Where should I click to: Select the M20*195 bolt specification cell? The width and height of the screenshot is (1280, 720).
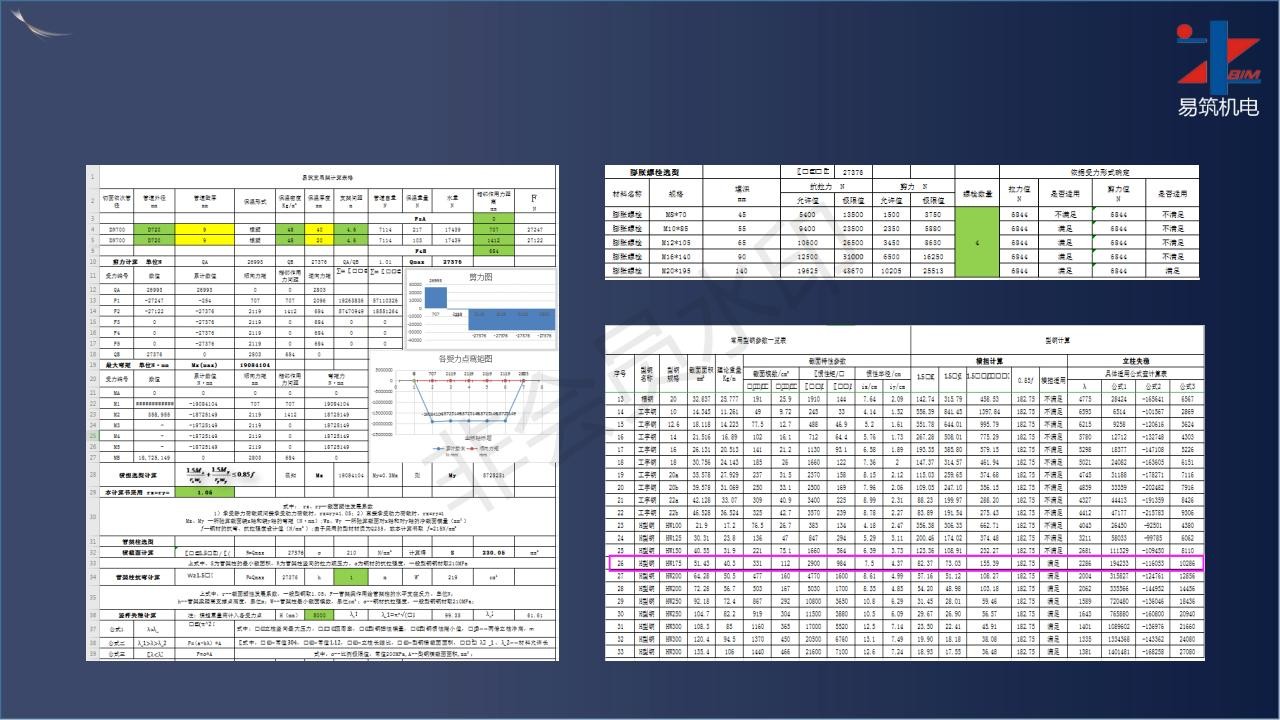pyautogui.click(x=675, y=271)
